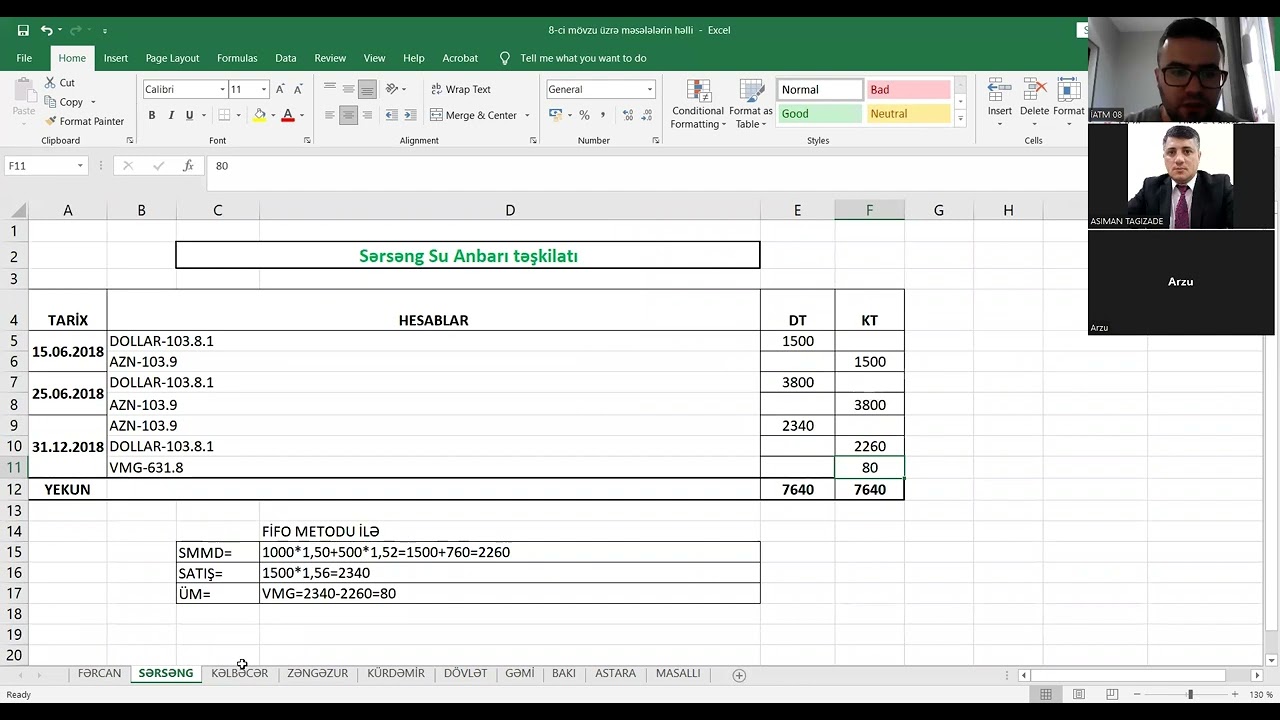Open Conditional Formatting
The height and width of the screenshot is (720, 1280).
coord(697,104)
